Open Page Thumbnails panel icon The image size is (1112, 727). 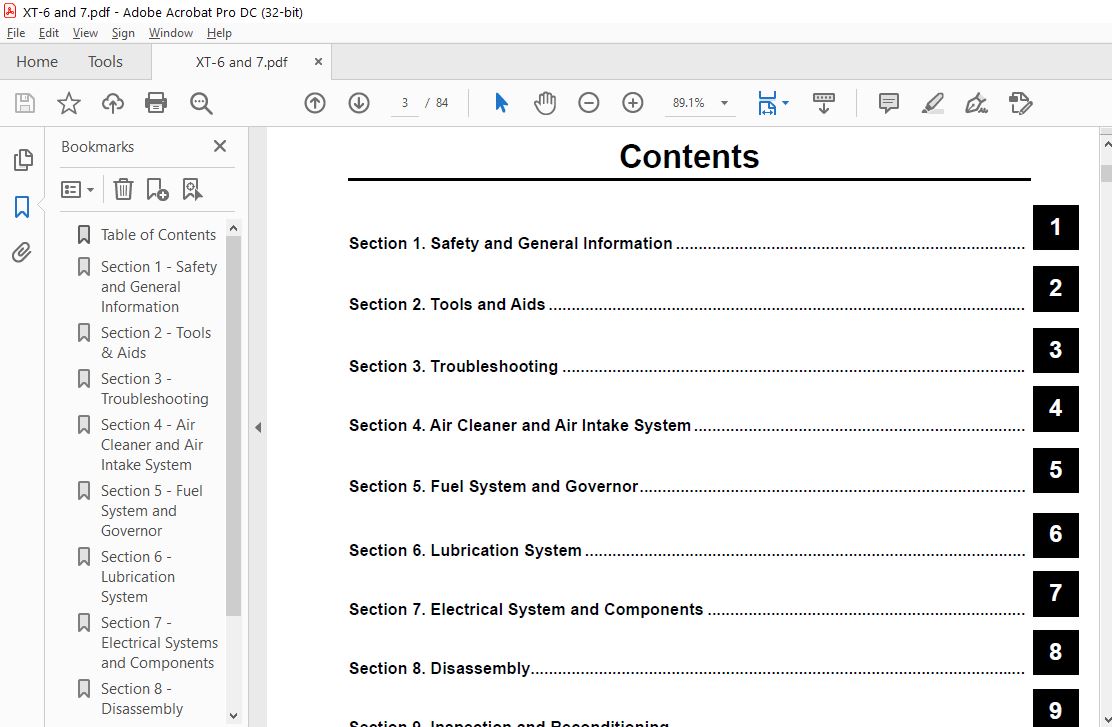click(x=23, y=160)
